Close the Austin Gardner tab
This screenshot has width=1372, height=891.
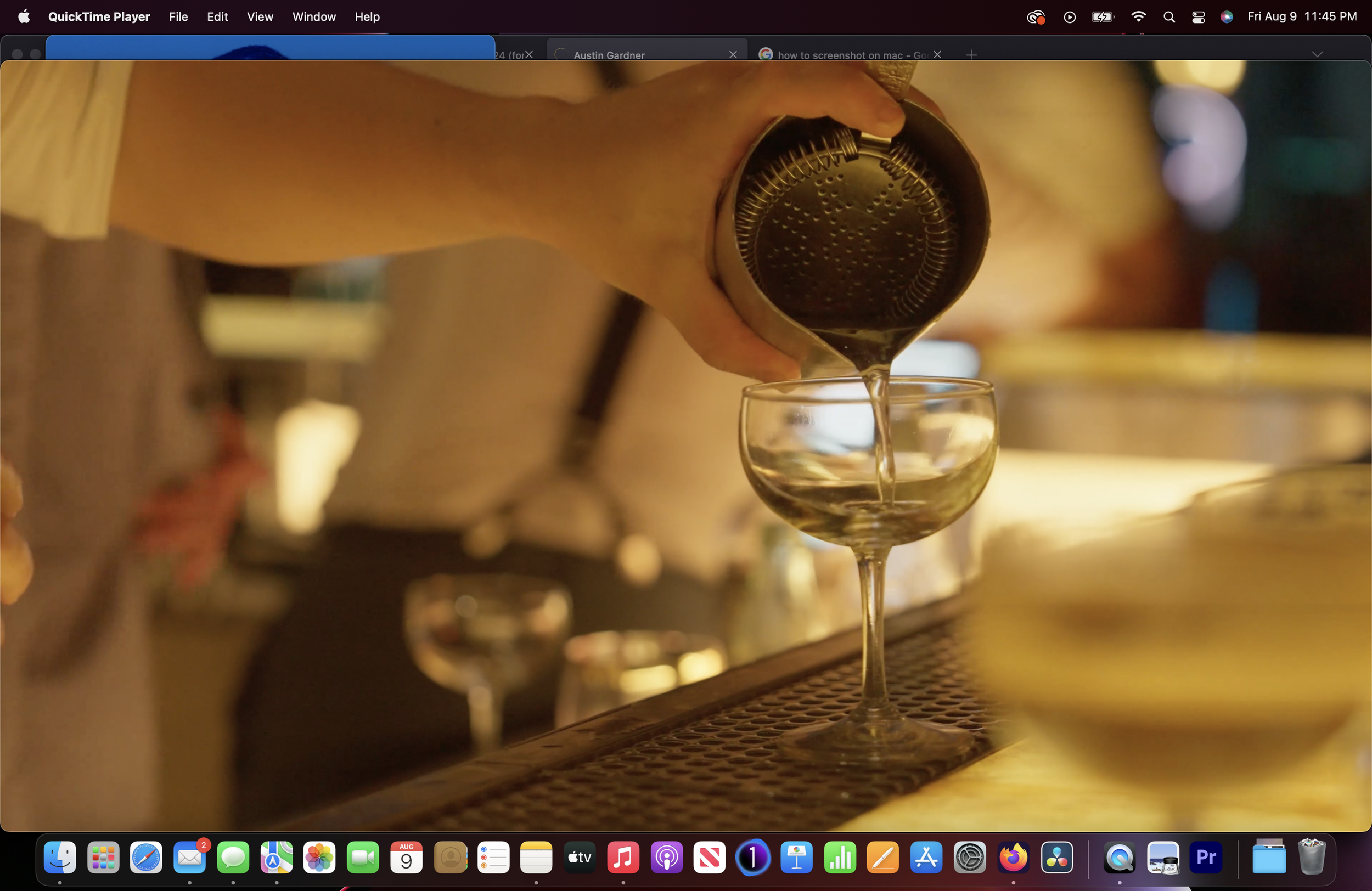click(x=733, y=55)
